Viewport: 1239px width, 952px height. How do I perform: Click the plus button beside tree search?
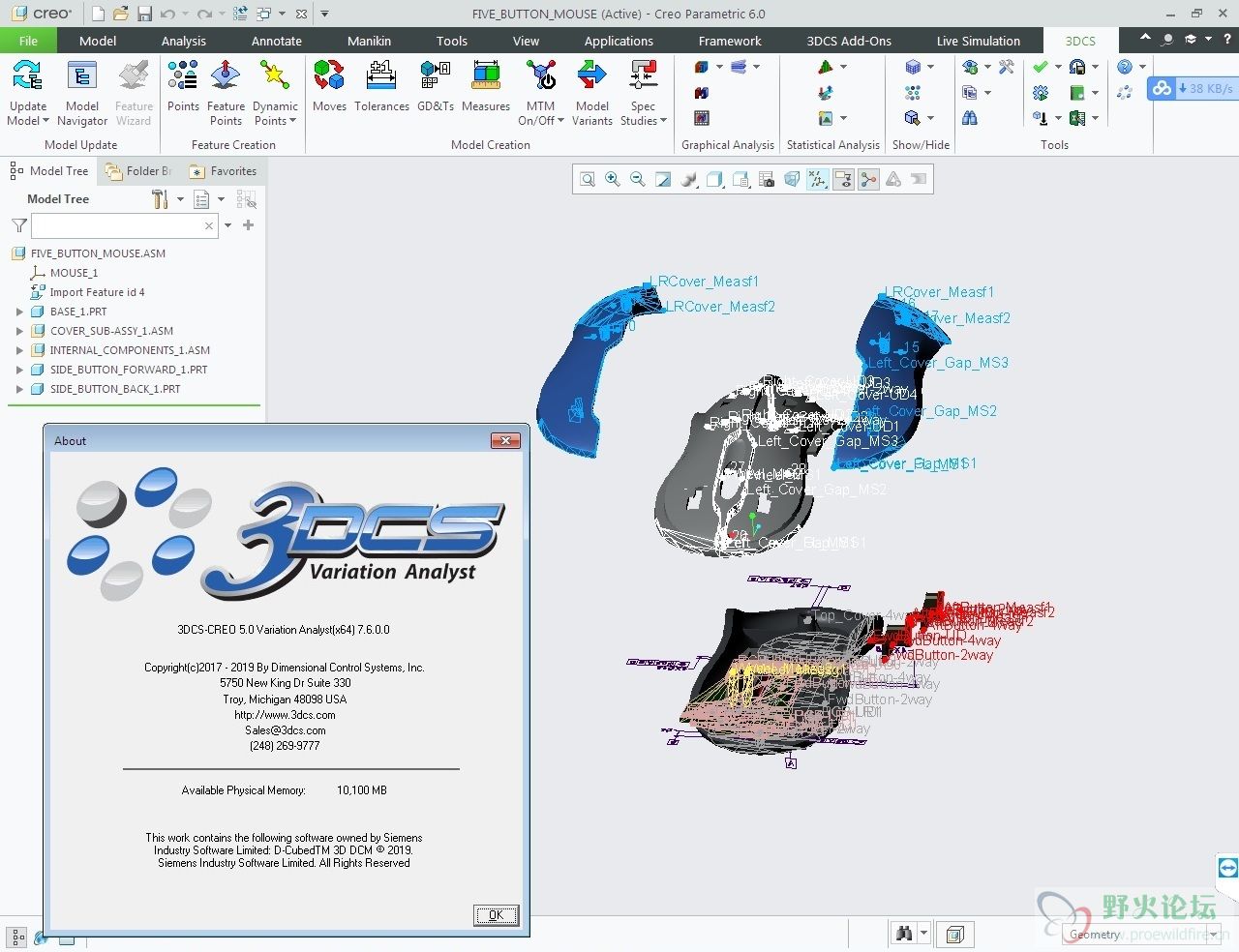click(249, 225)
